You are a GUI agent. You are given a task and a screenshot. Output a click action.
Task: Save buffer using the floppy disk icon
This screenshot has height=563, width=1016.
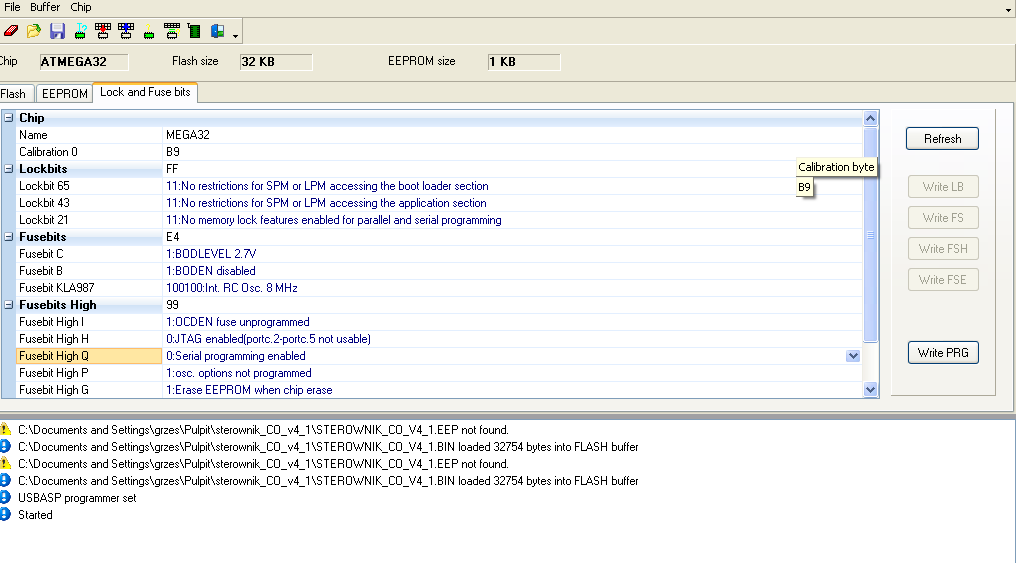point(57,31)
